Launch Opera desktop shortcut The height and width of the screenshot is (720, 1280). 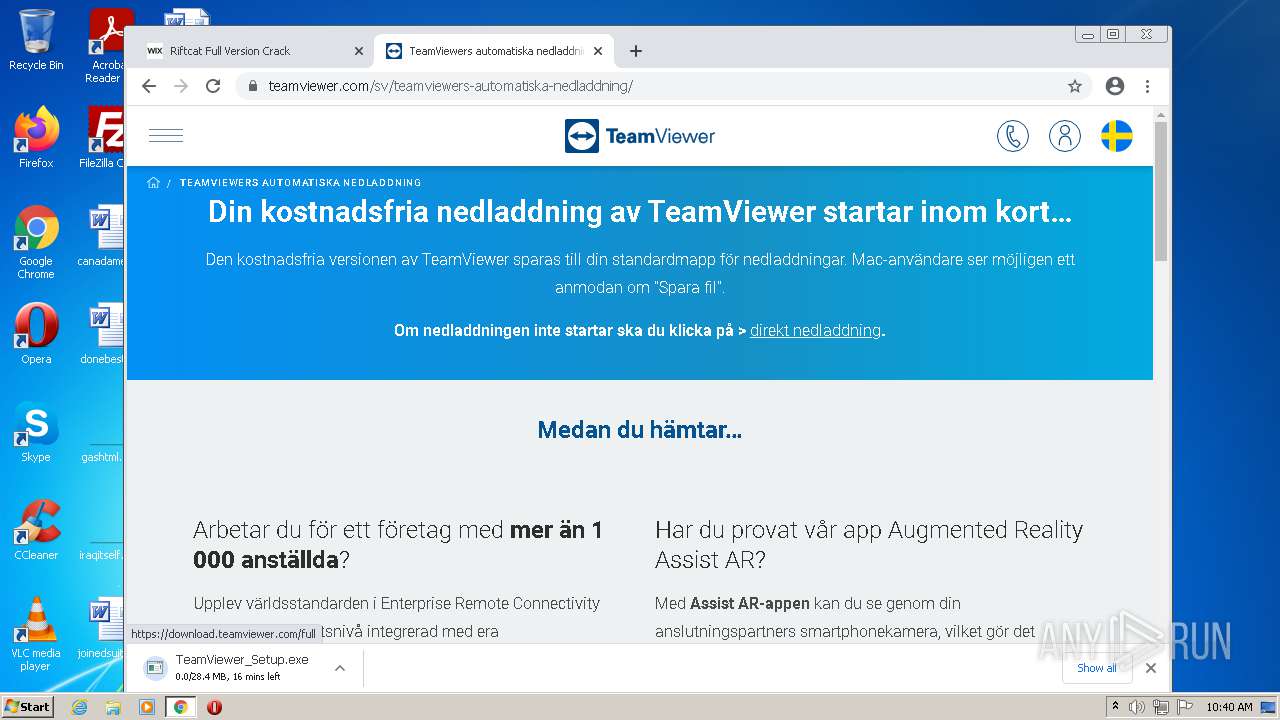point(36,334)
